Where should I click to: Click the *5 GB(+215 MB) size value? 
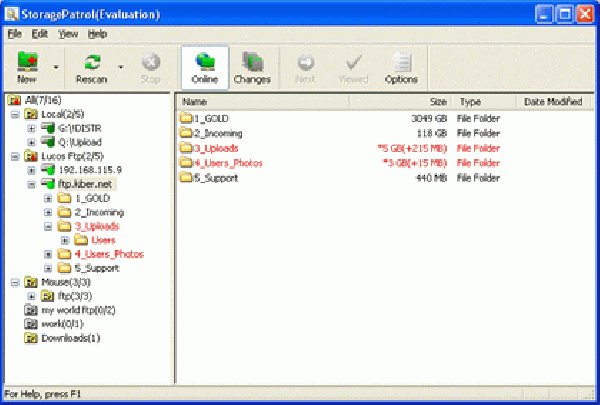point(412,149)
